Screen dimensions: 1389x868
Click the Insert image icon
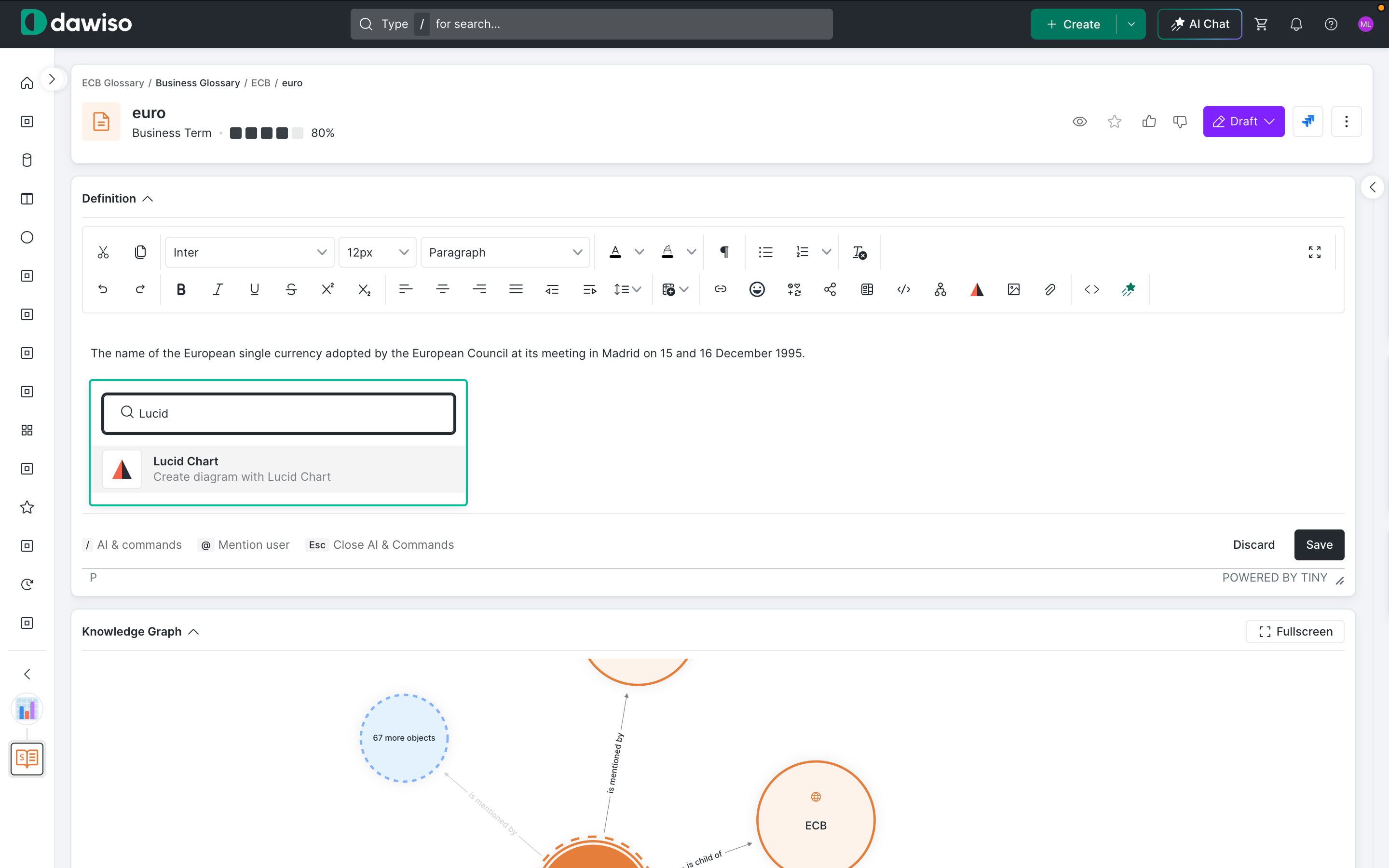pos(1014,289)
